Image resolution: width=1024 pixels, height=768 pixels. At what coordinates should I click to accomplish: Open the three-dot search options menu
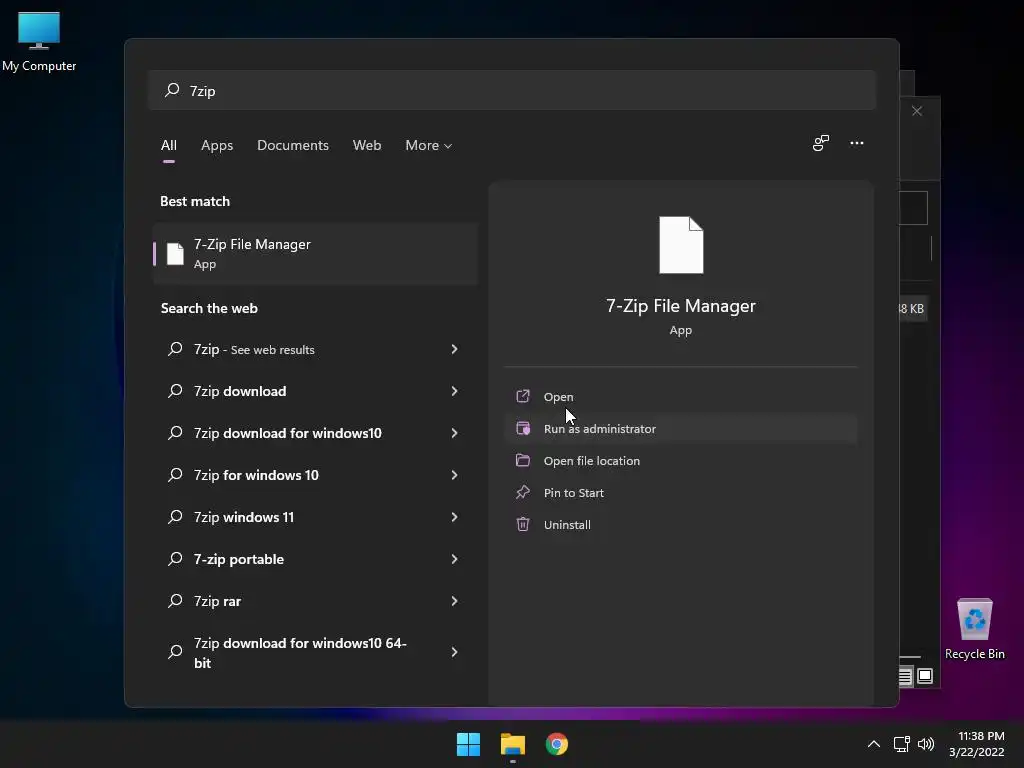857,143
